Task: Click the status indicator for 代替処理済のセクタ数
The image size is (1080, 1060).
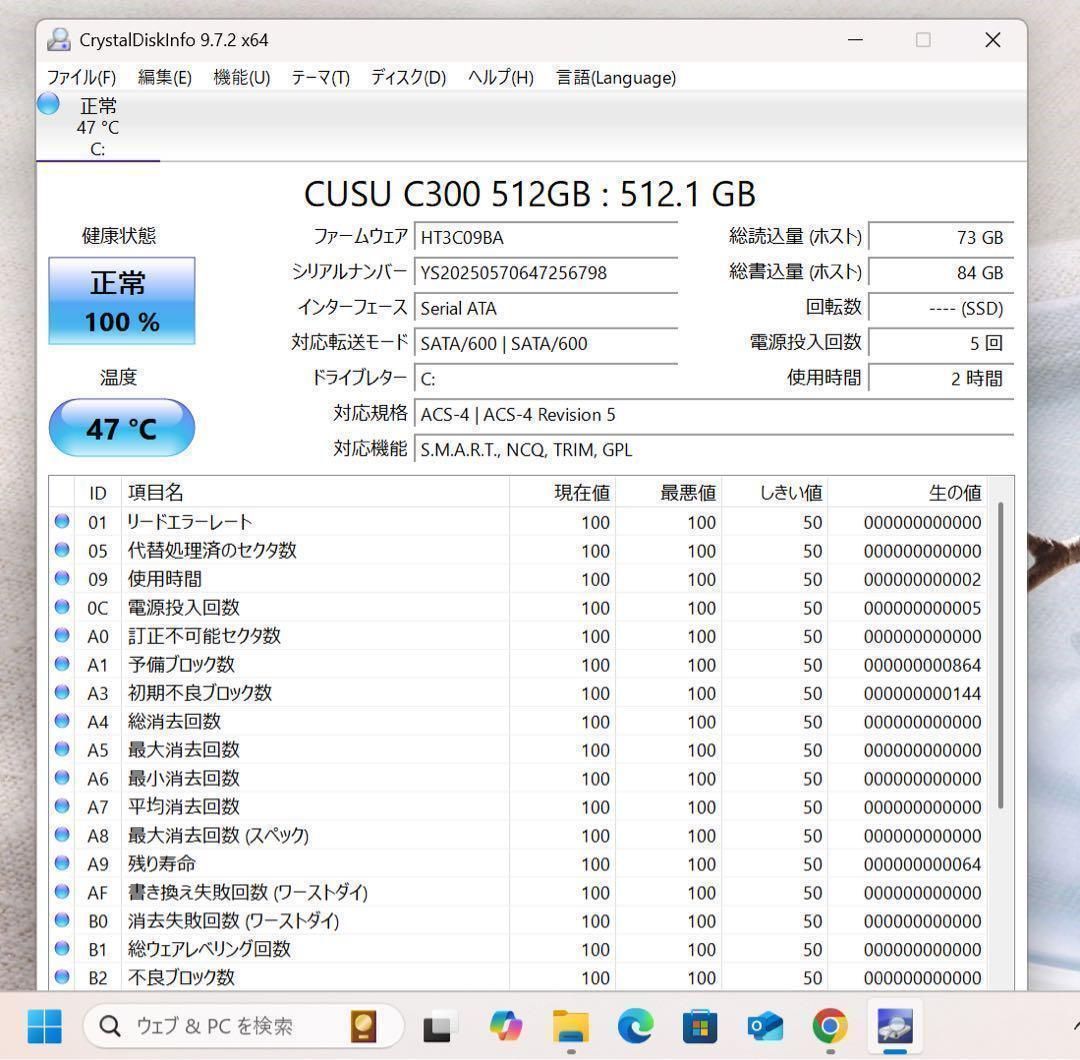Action: click(61, 550)
